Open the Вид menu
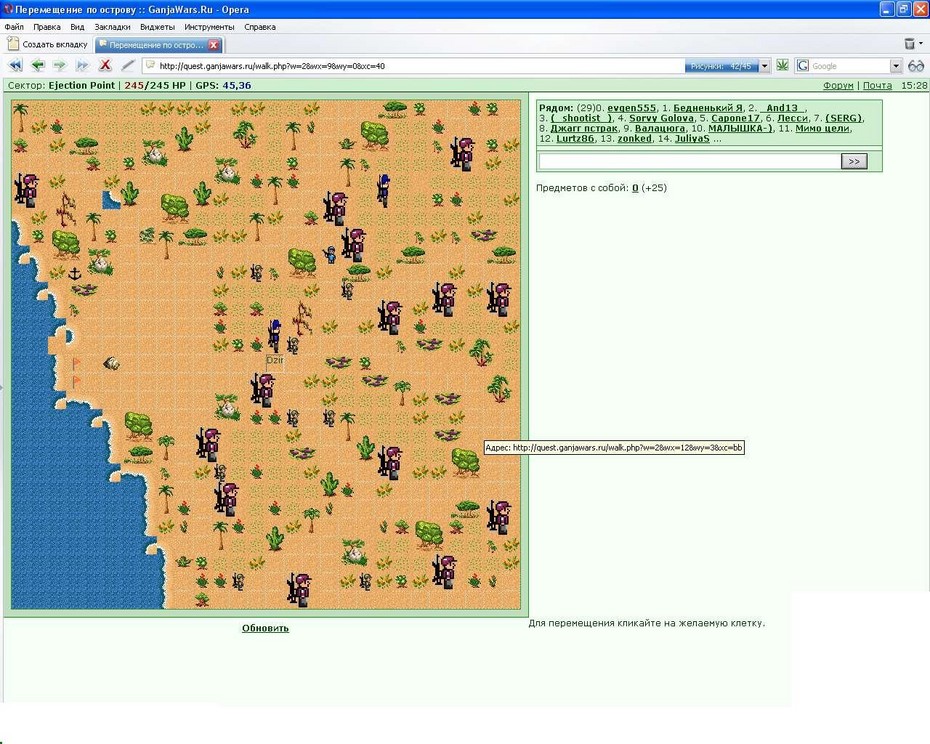 [x=77, y=27]
